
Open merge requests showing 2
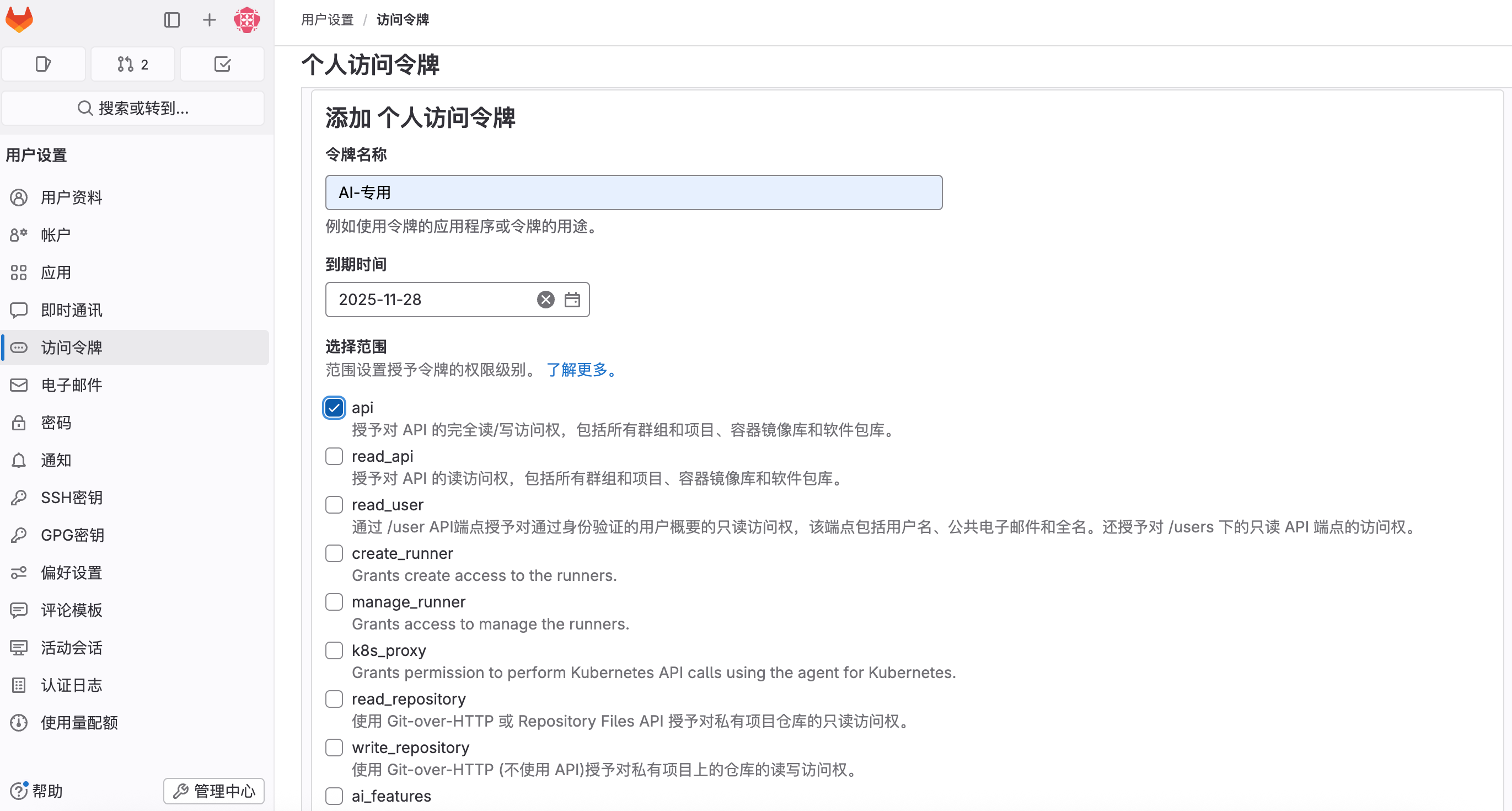pyautogui.click(x=133, y=64)
